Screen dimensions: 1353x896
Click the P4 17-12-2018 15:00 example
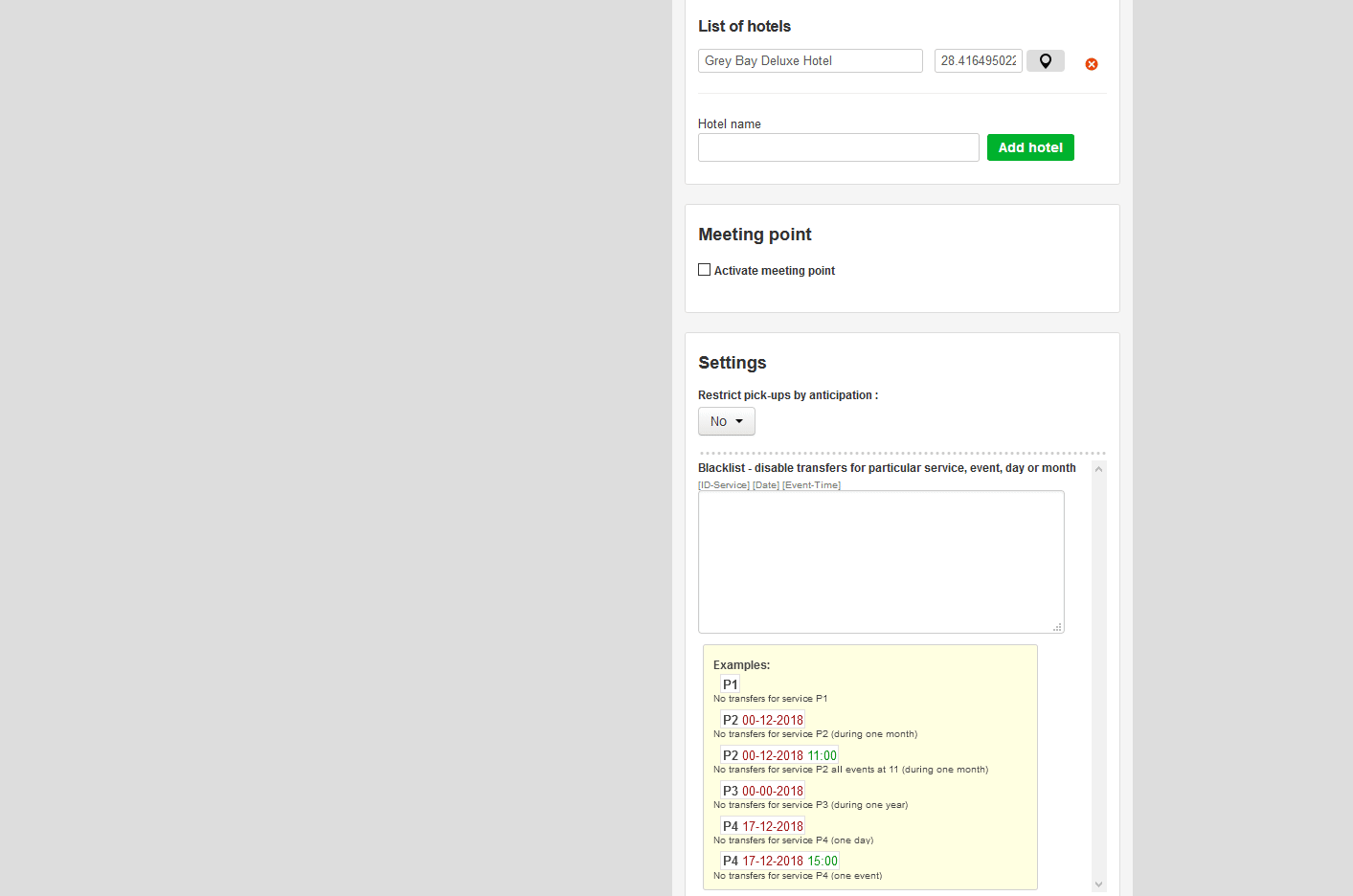click(779, 861)
